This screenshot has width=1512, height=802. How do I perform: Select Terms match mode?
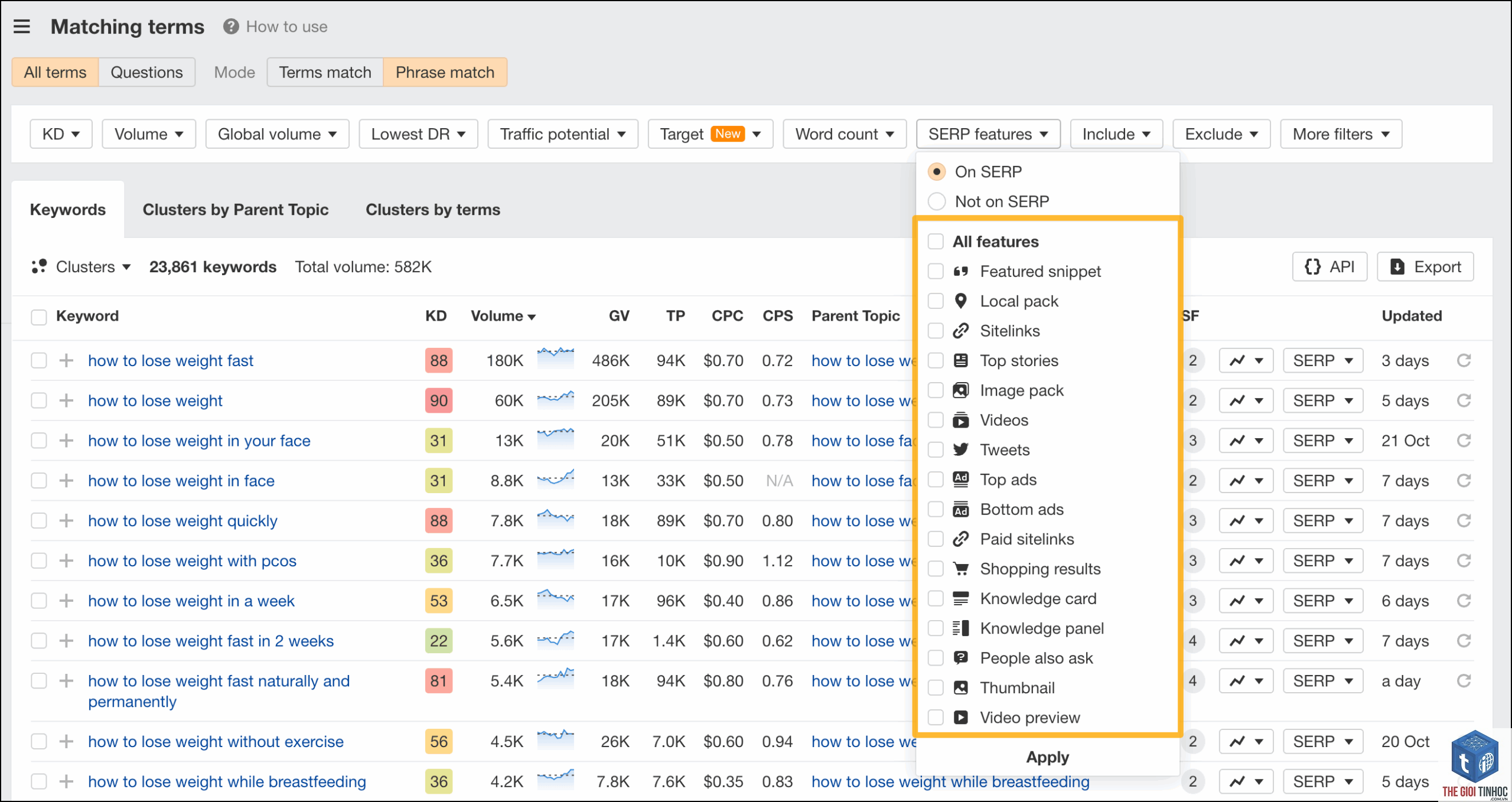[x=325, y=72]
